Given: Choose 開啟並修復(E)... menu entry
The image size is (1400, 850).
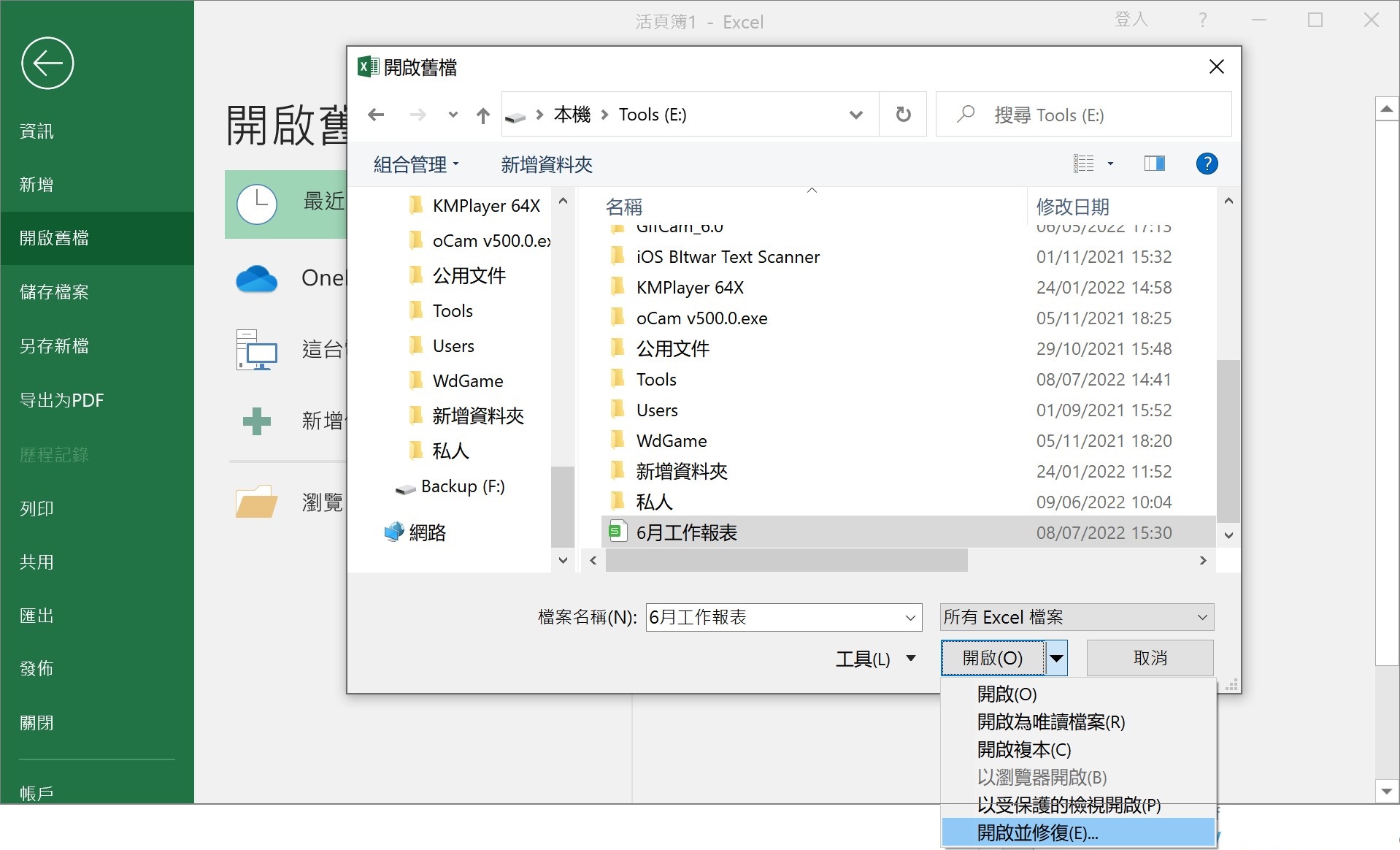Looking at the screenshot, I should coord(1078,832).
